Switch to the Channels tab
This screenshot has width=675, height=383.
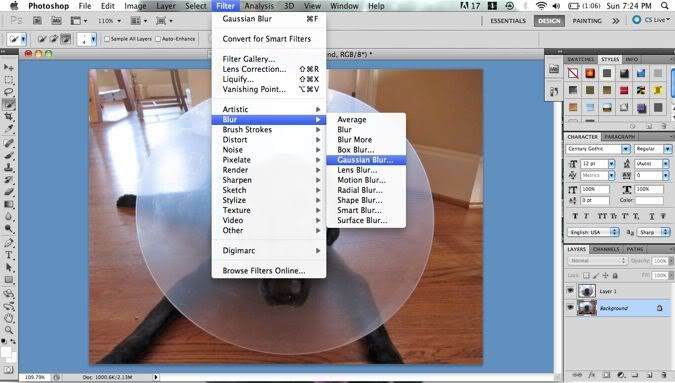coord(606,249)
